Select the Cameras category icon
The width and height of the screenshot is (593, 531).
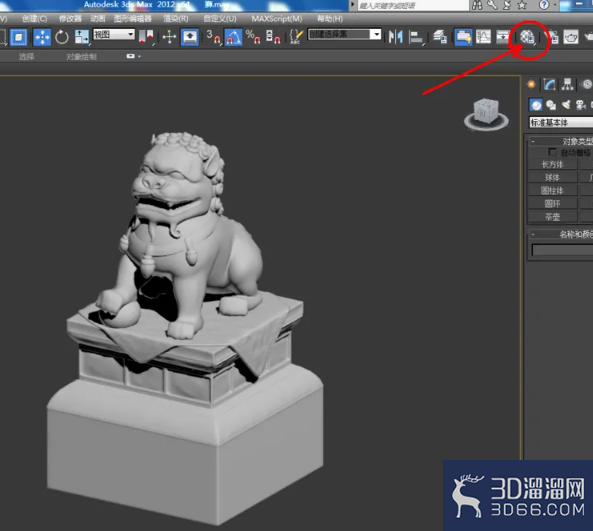click(581, 105)
